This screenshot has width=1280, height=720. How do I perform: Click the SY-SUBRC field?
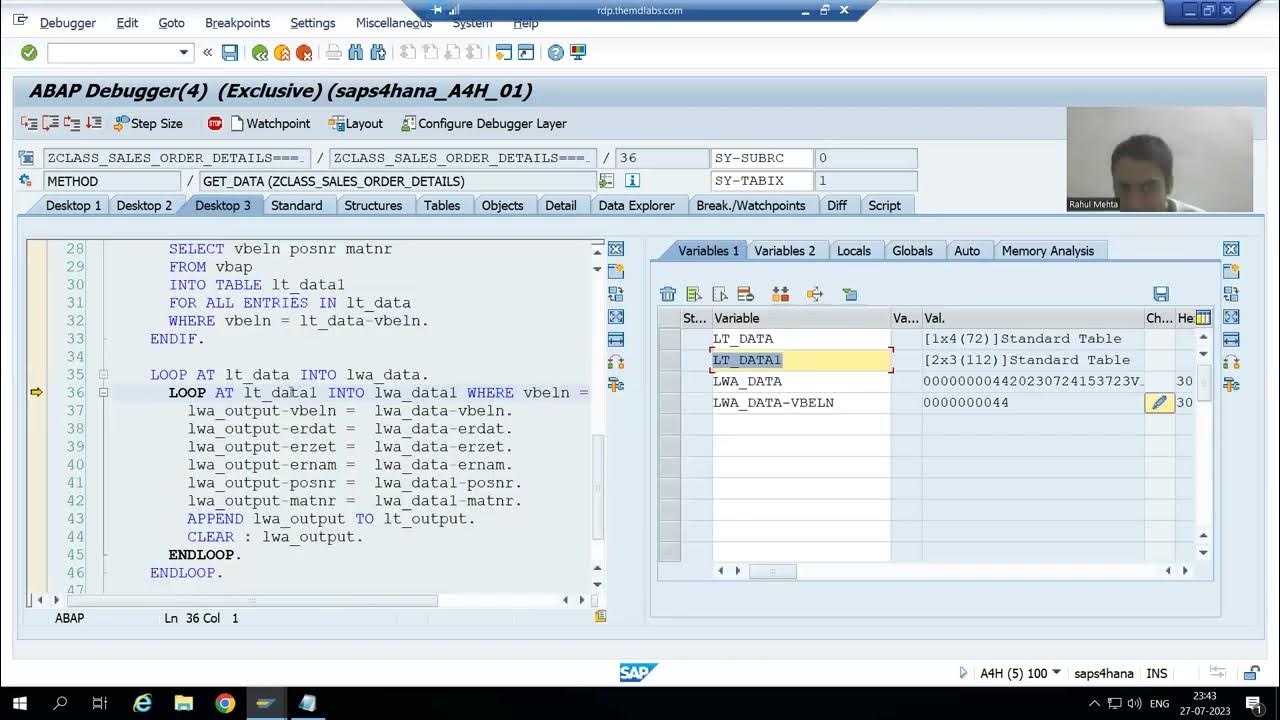click(x=764, y=158)
